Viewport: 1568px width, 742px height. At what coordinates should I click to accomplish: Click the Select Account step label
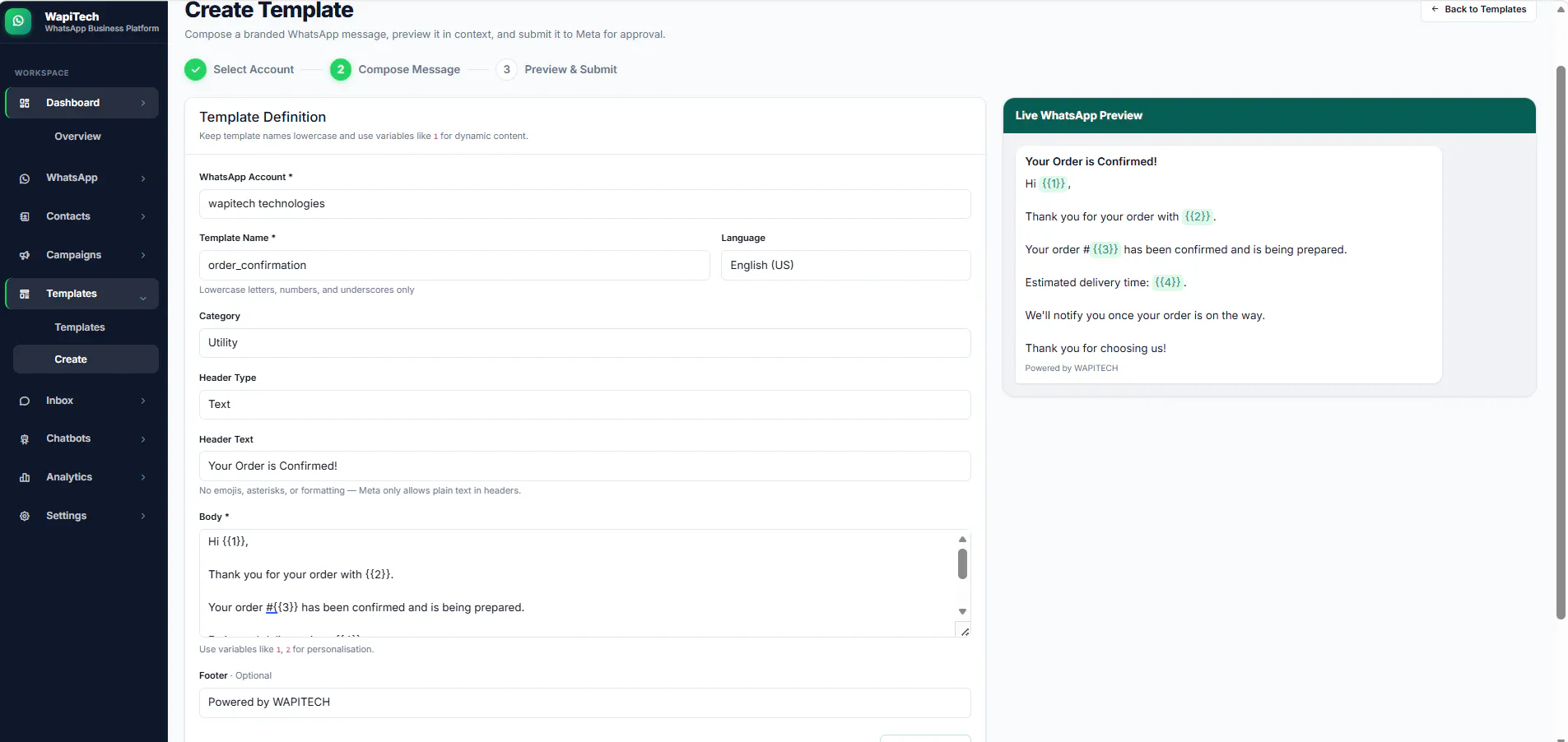[x=254, y=70]
